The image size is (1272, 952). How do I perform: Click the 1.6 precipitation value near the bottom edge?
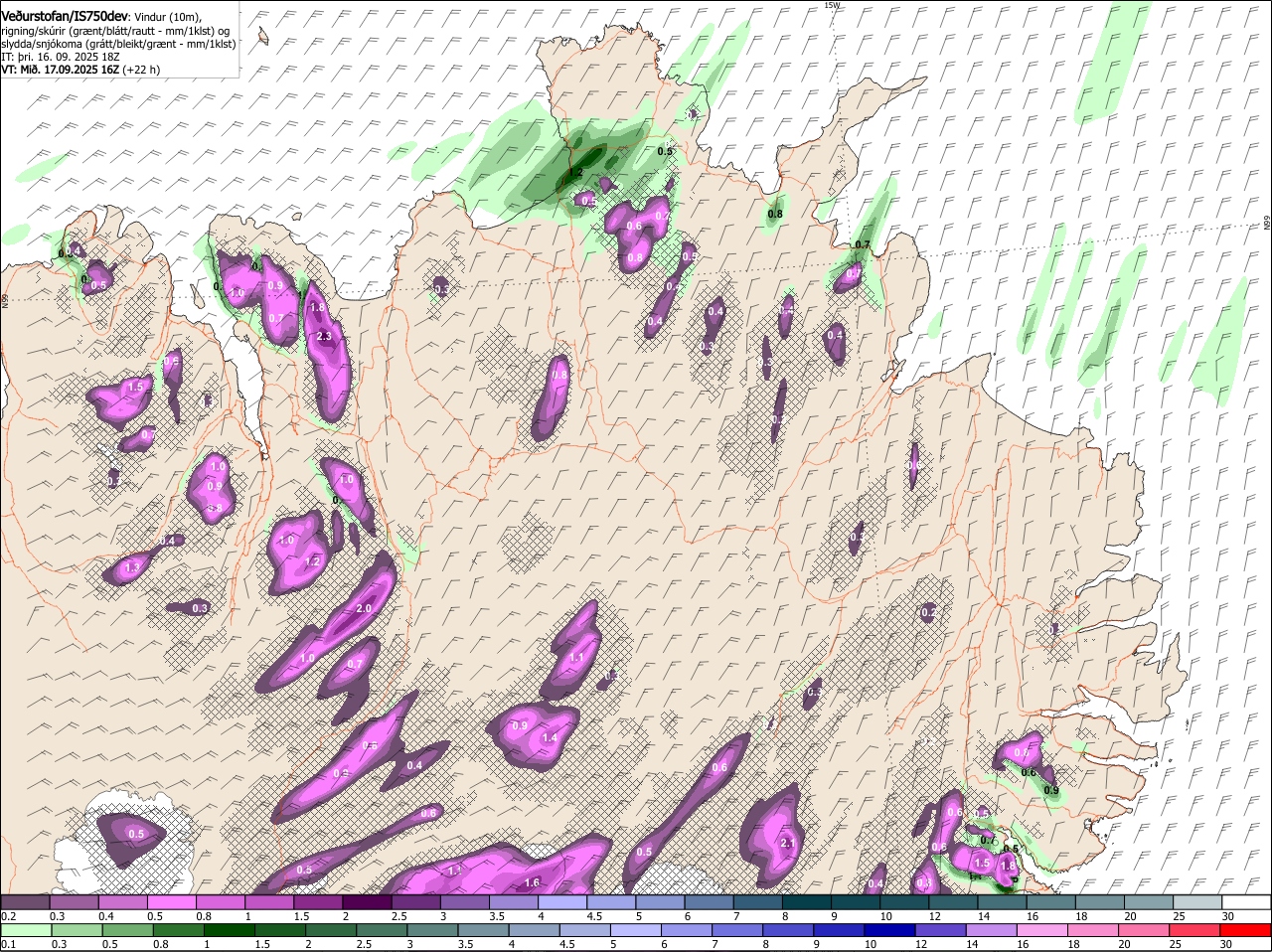[x=532, y=882]
